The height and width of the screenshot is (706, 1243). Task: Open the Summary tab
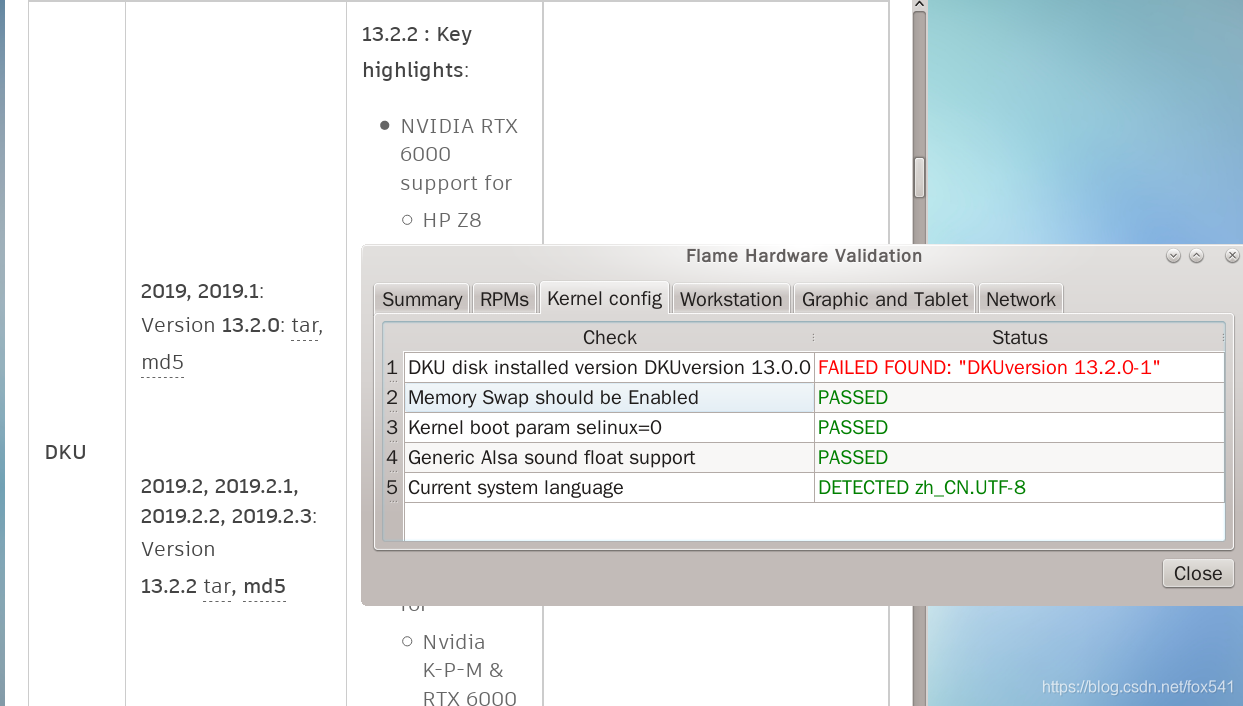(x=422, y=299)
